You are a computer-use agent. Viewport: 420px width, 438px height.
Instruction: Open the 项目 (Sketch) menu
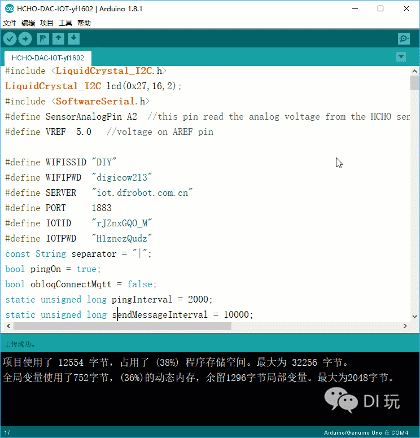point(47,23)
